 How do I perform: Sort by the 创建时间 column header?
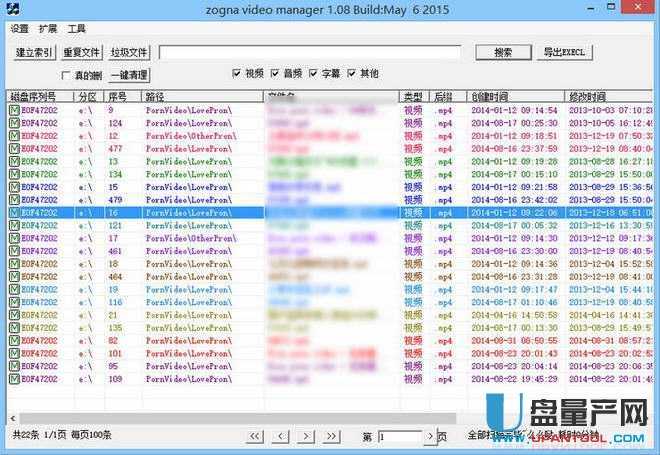516,97
